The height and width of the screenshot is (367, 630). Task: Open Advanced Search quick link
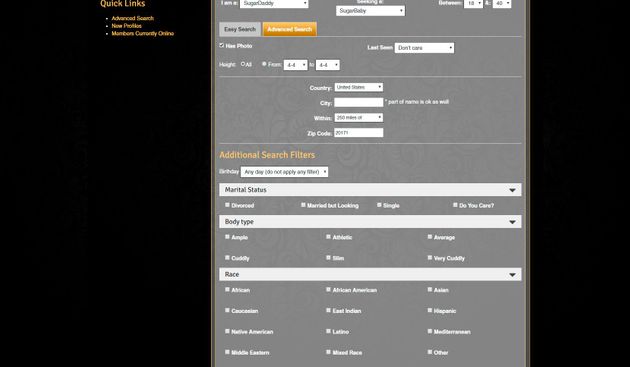[x=132, y=18]
